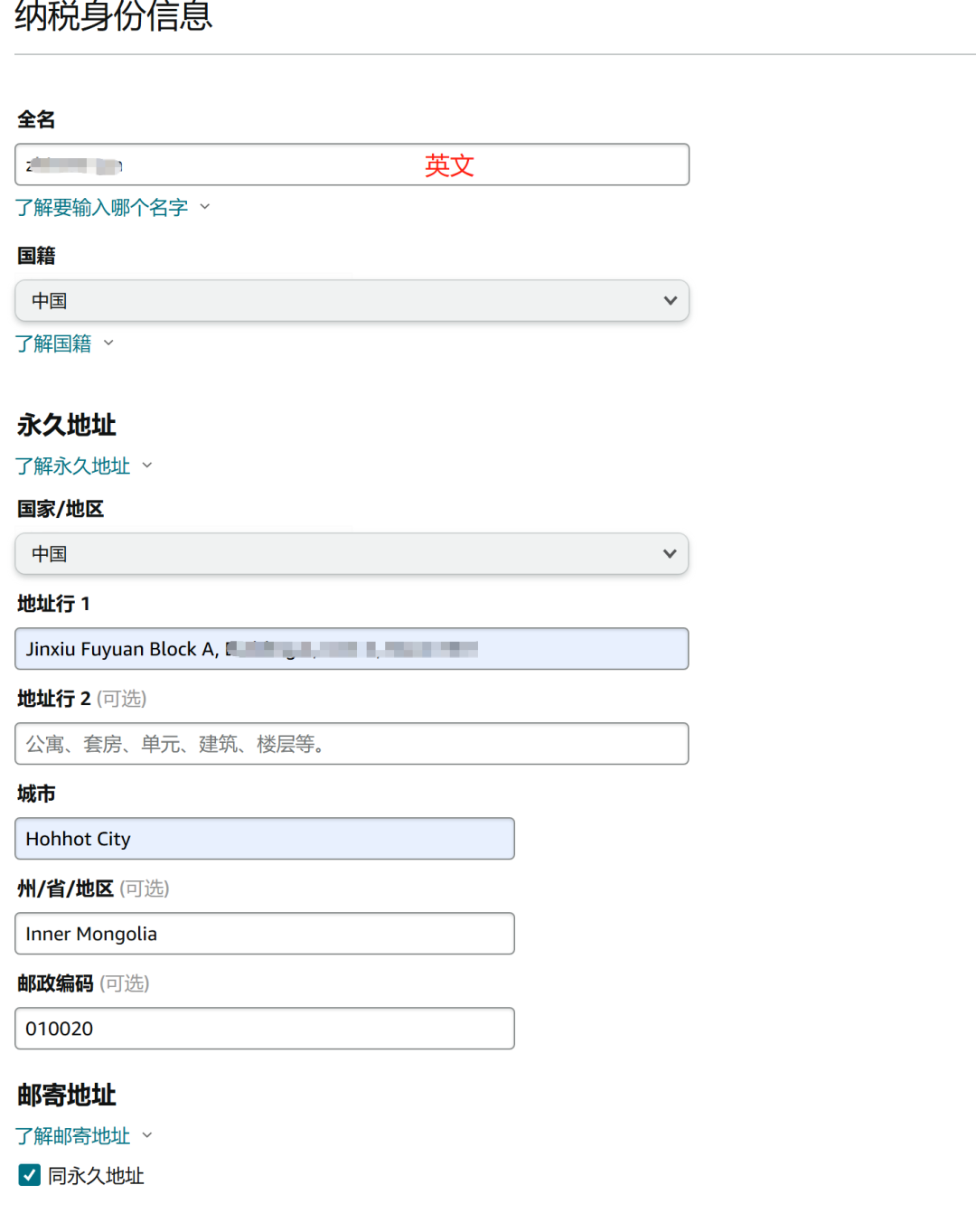Screen dimensions: 976x1232
Task: Select the Hohhot City city field
Action: (264, 838)
